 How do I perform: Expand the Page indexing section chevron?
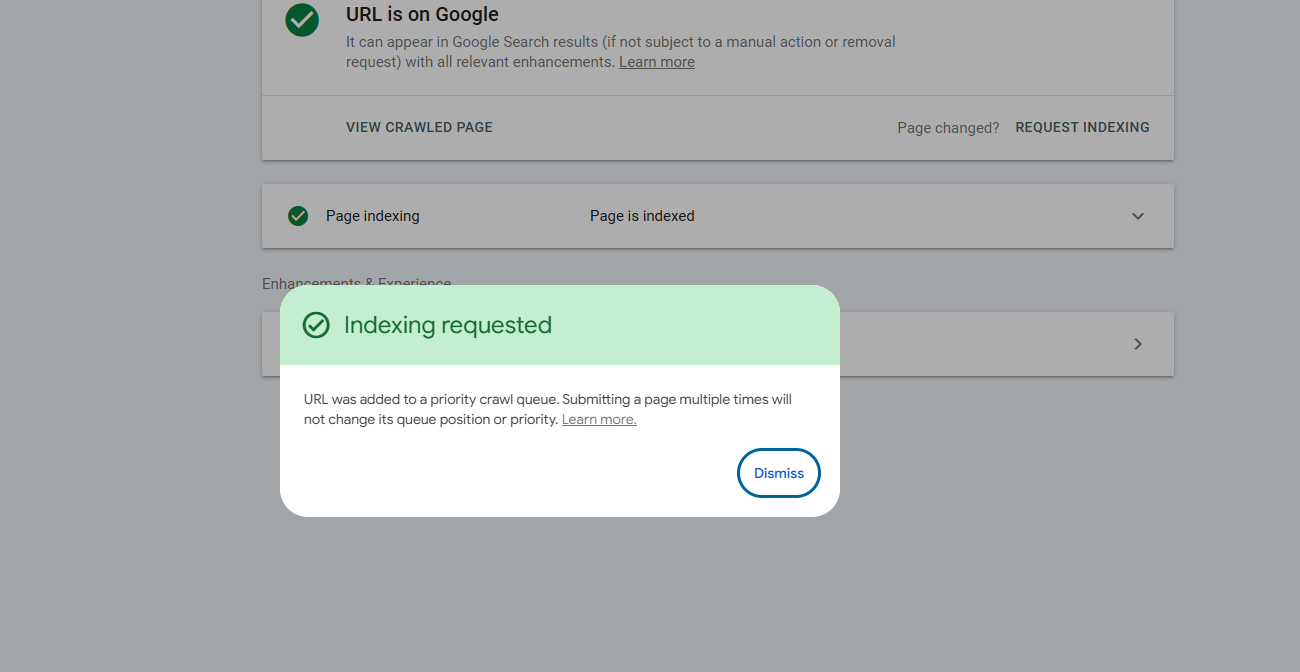pos(1138,216)
